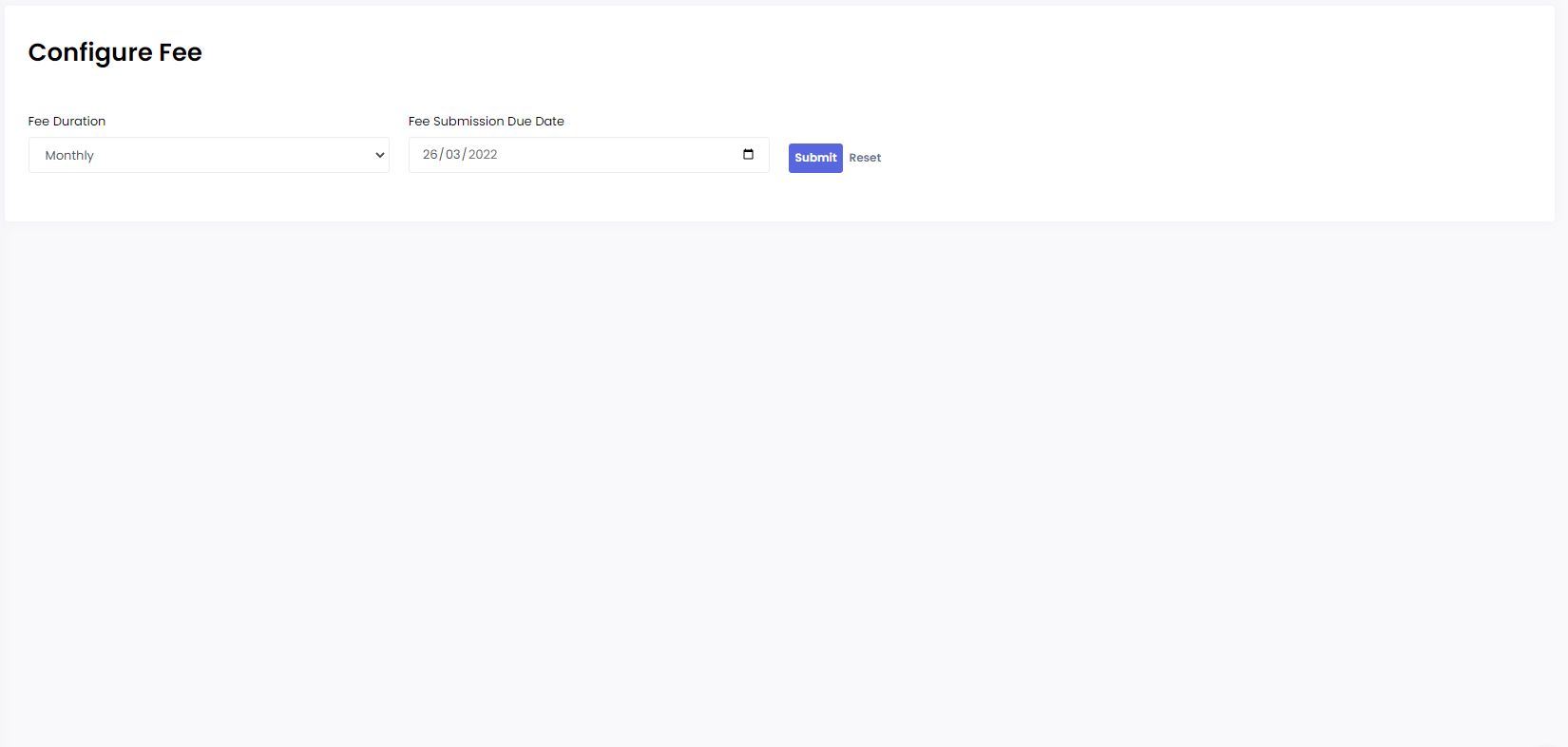1568x747 pixels.
Task: Click the 'Monthly' selected value text
Action: (x=69, y=156)
